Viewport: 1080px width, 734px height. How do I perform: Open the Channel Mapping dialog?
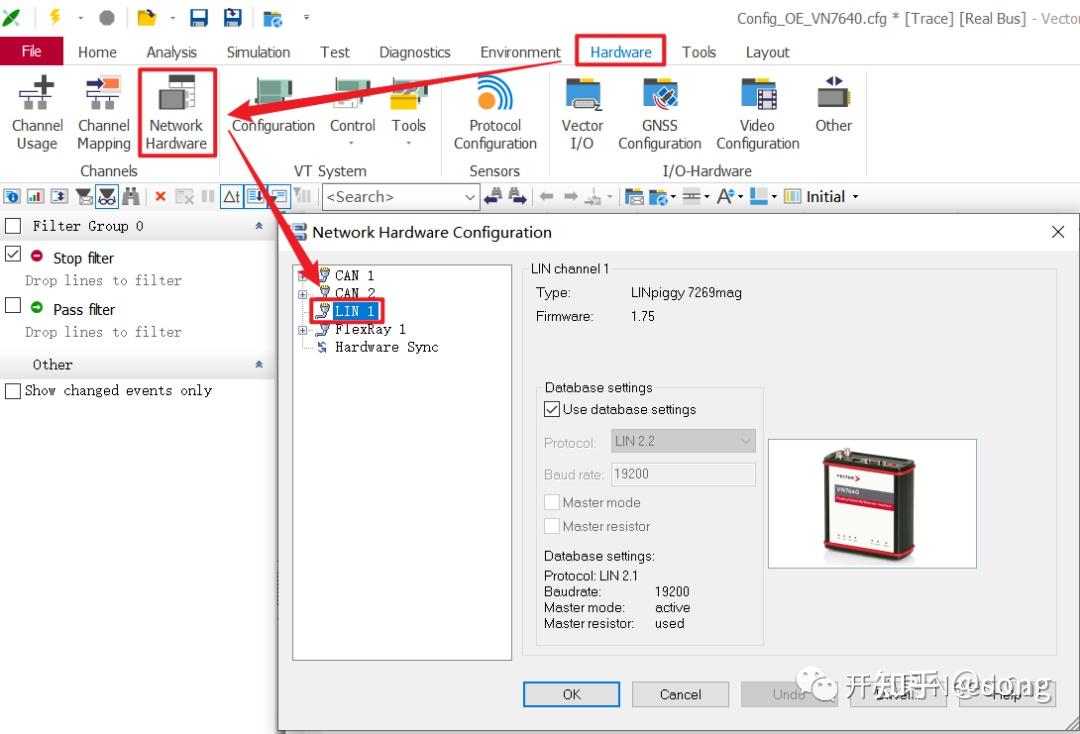tap(103, 113)
